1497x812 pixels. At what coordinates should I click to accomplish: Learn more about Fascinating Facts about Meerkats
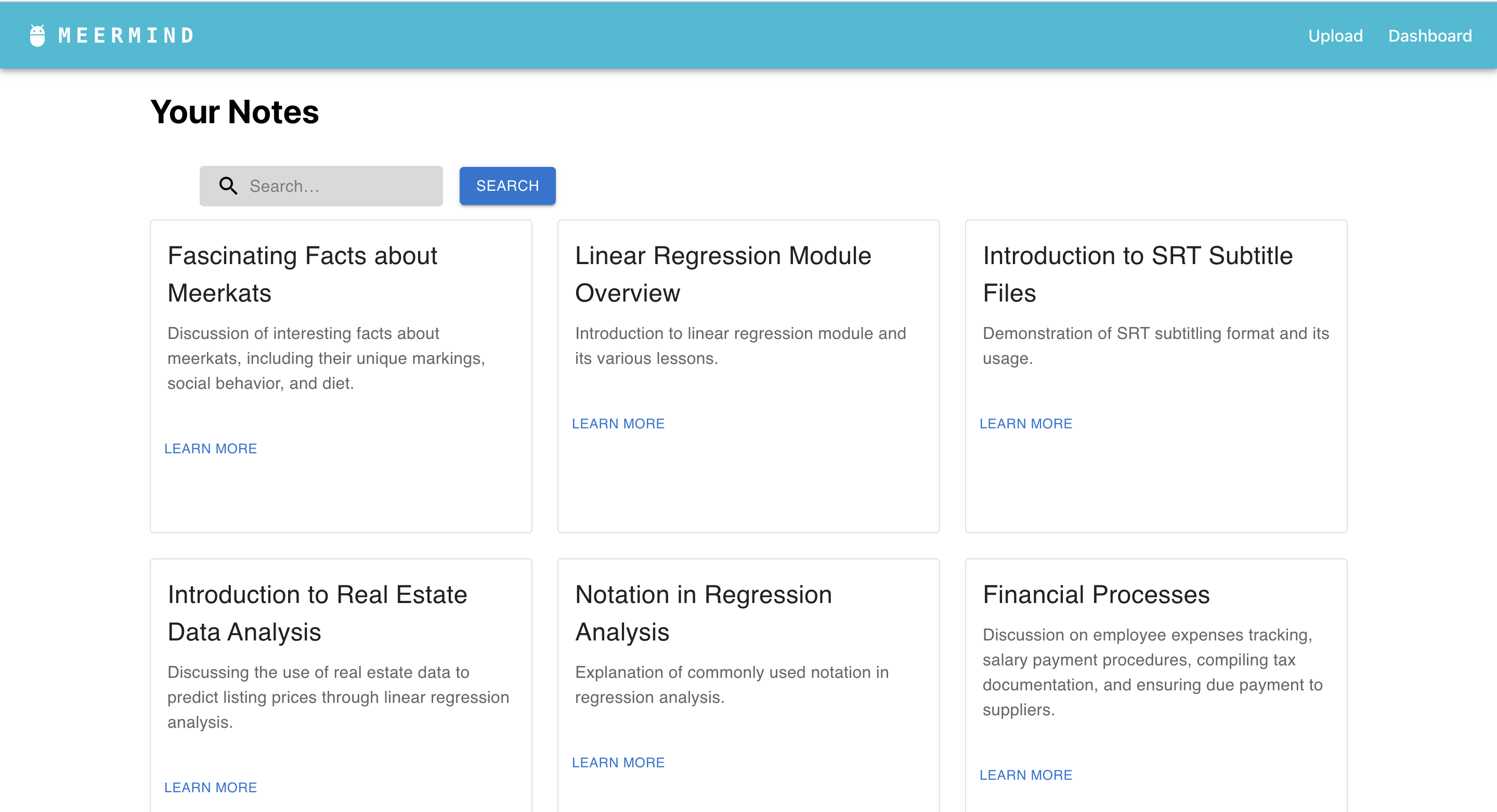211,449
